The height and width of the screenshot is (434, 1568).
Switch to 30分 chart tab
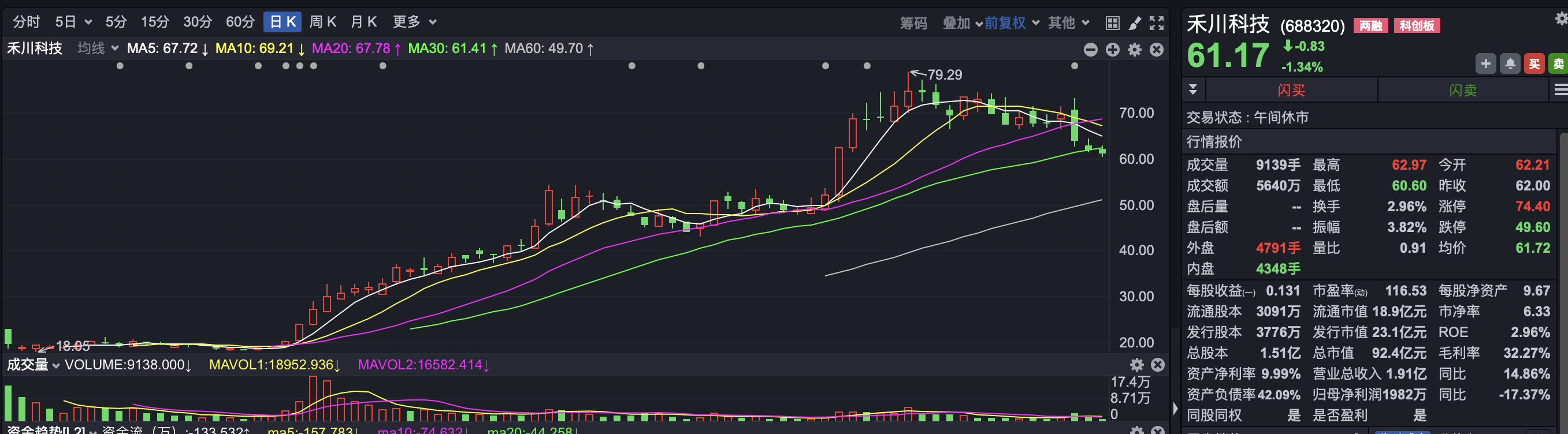click(x=197, y=23)
